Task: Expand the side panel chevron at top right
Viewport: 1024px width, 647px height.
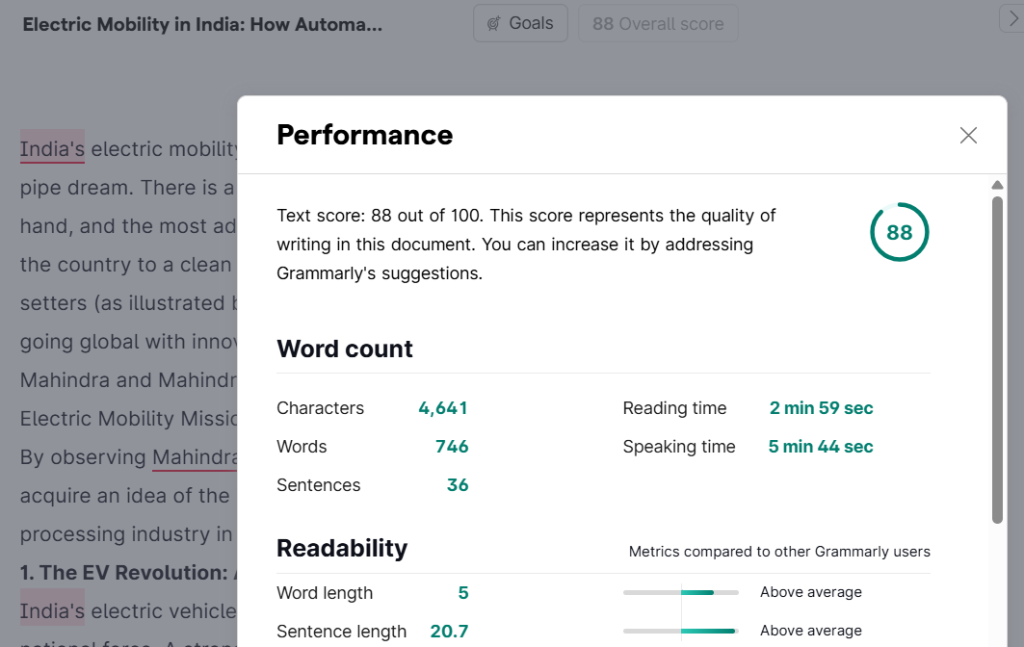Action: pyautogui.click(x=1010, y=17)
